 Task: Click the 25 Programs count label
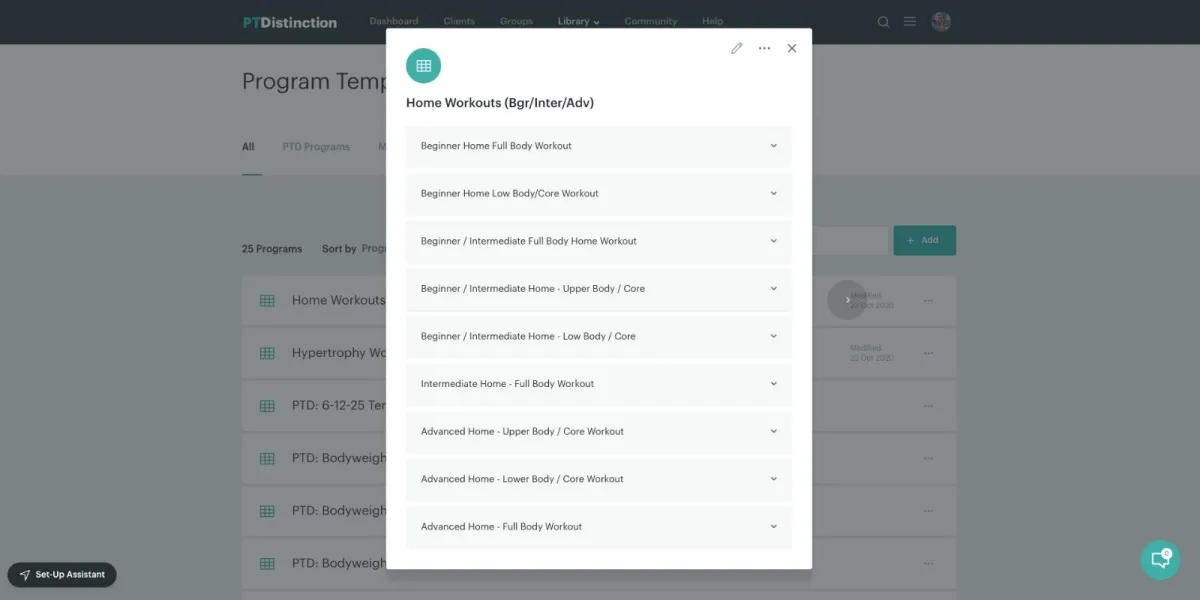click(272, 249)
